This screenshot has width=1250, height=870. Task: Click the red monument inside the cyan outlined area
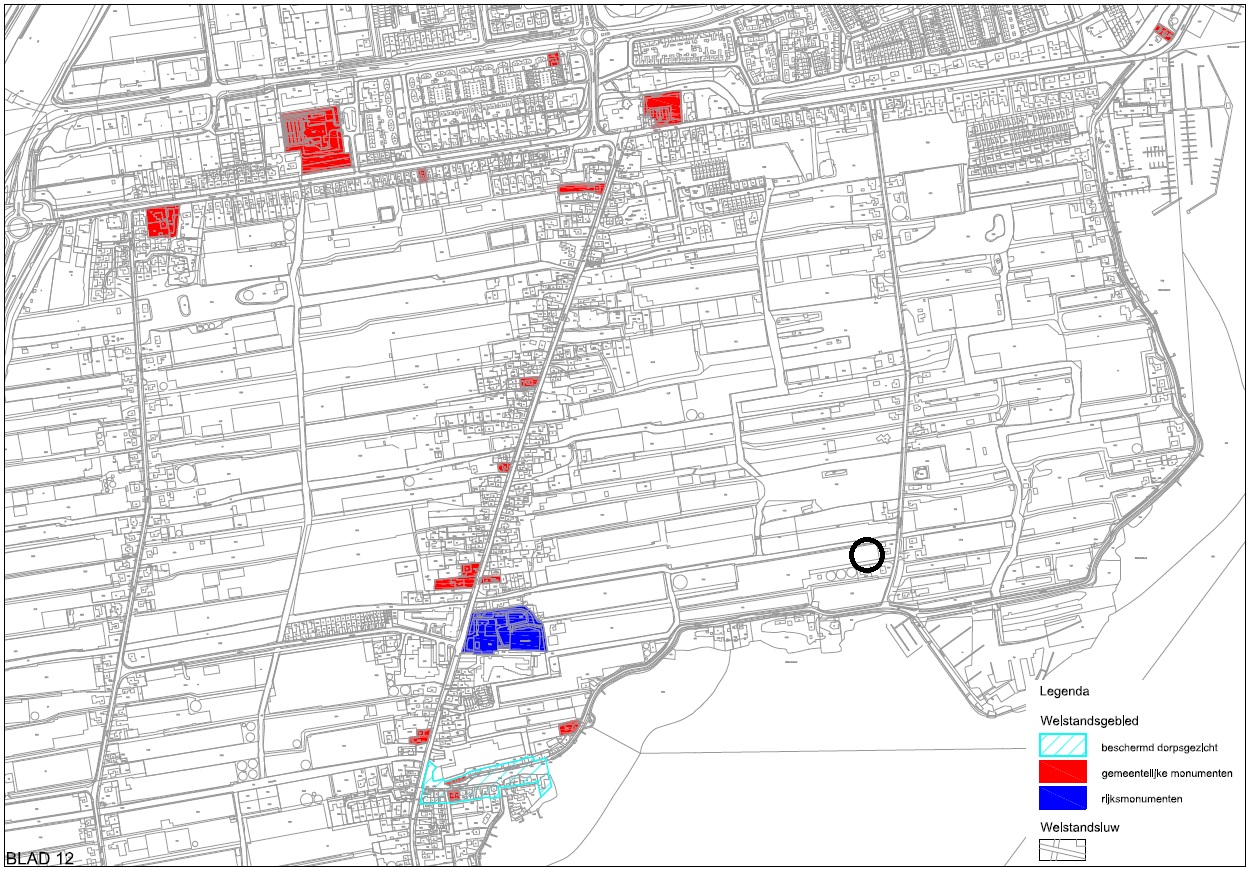(x=454, y=795)
